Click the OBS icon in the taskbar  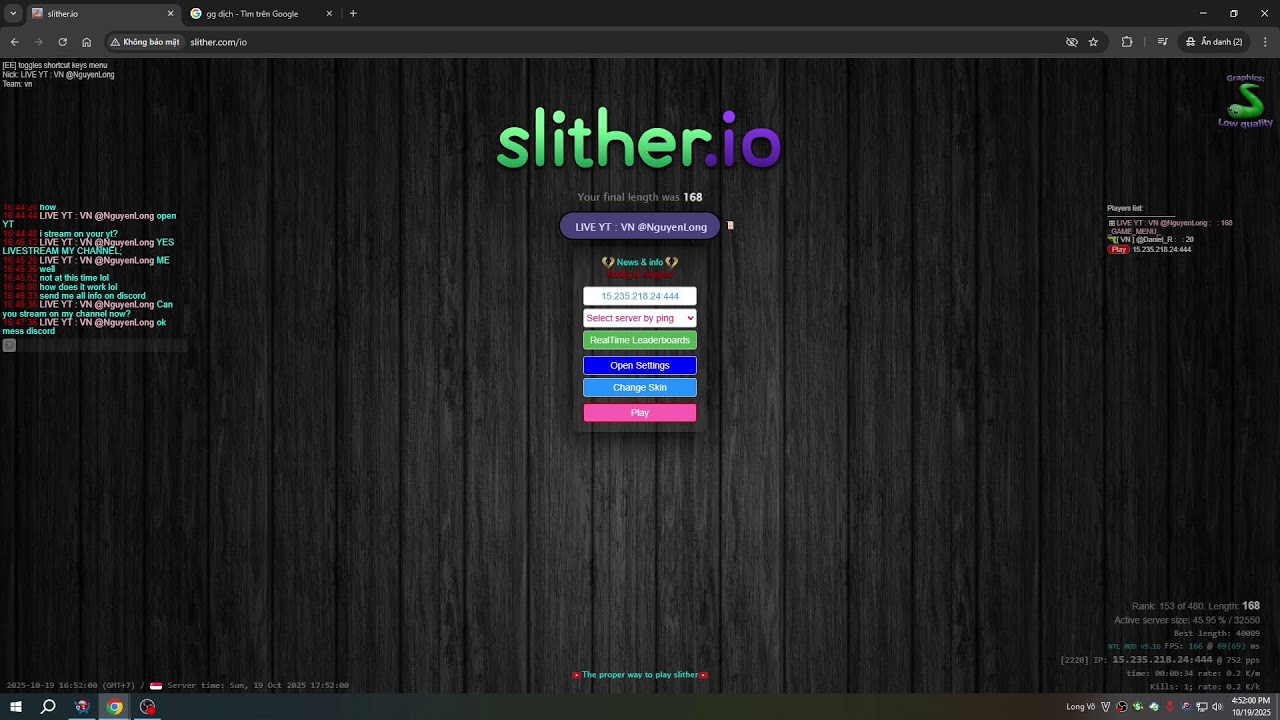(x=148, y=707)
